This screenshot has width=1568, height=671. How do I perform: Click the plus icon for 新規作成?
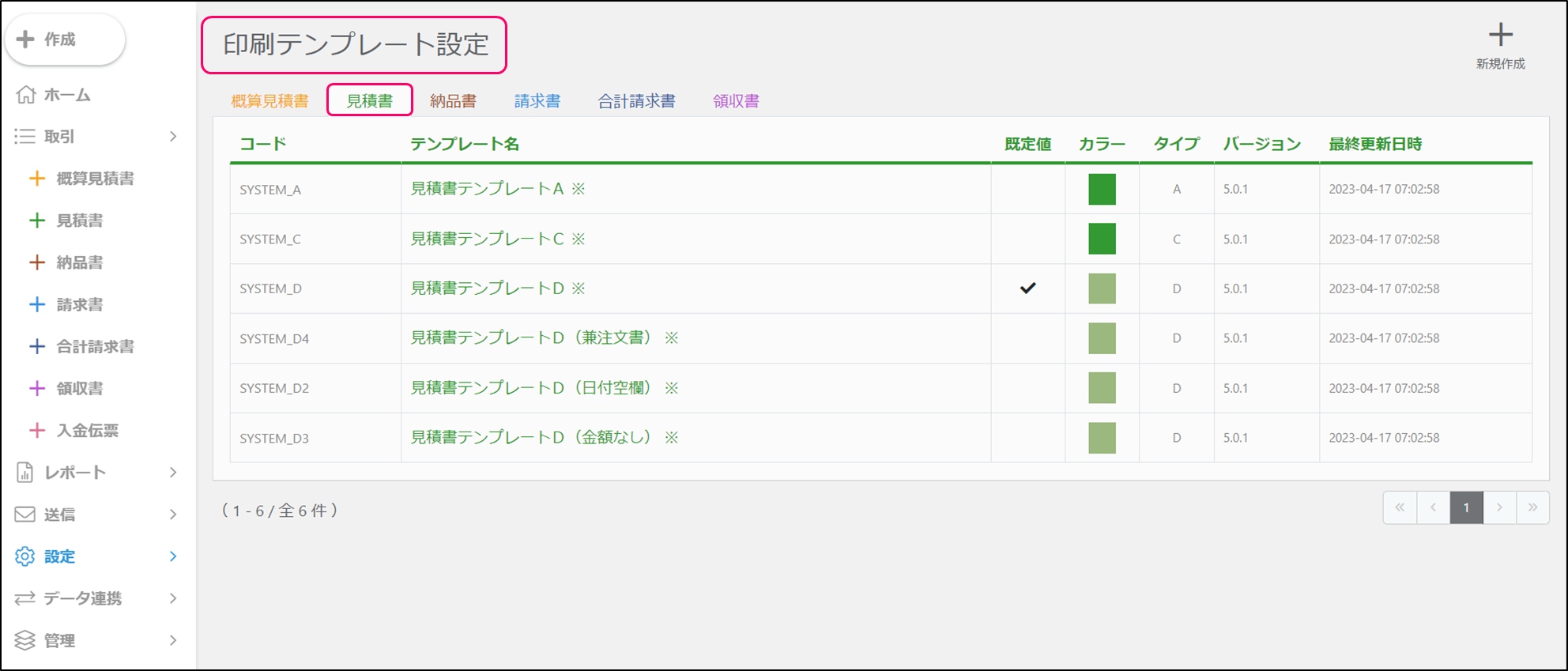coord(1500,36)
